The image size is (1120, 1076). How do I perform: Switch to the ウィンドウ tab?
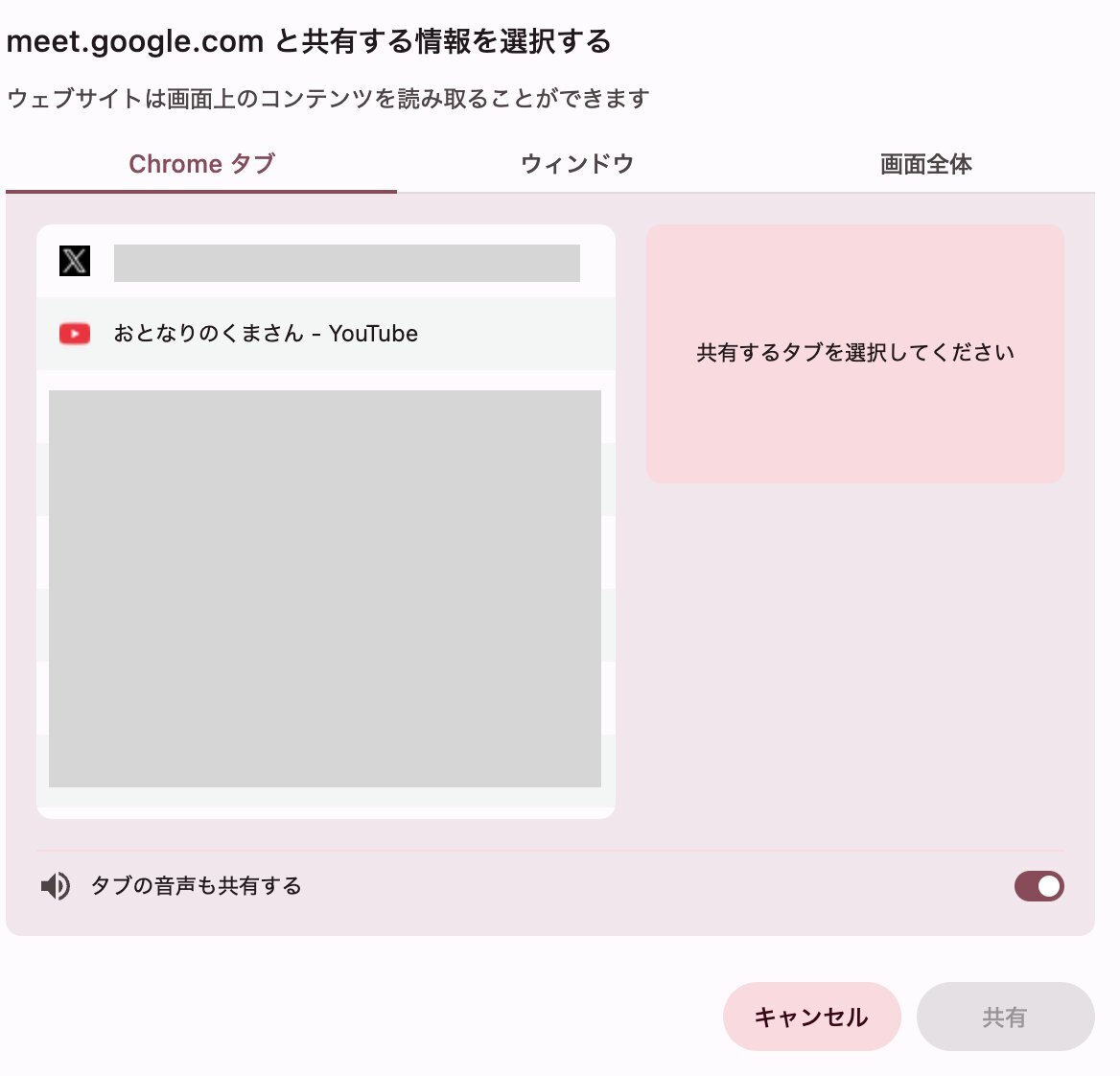pos(577,165)
